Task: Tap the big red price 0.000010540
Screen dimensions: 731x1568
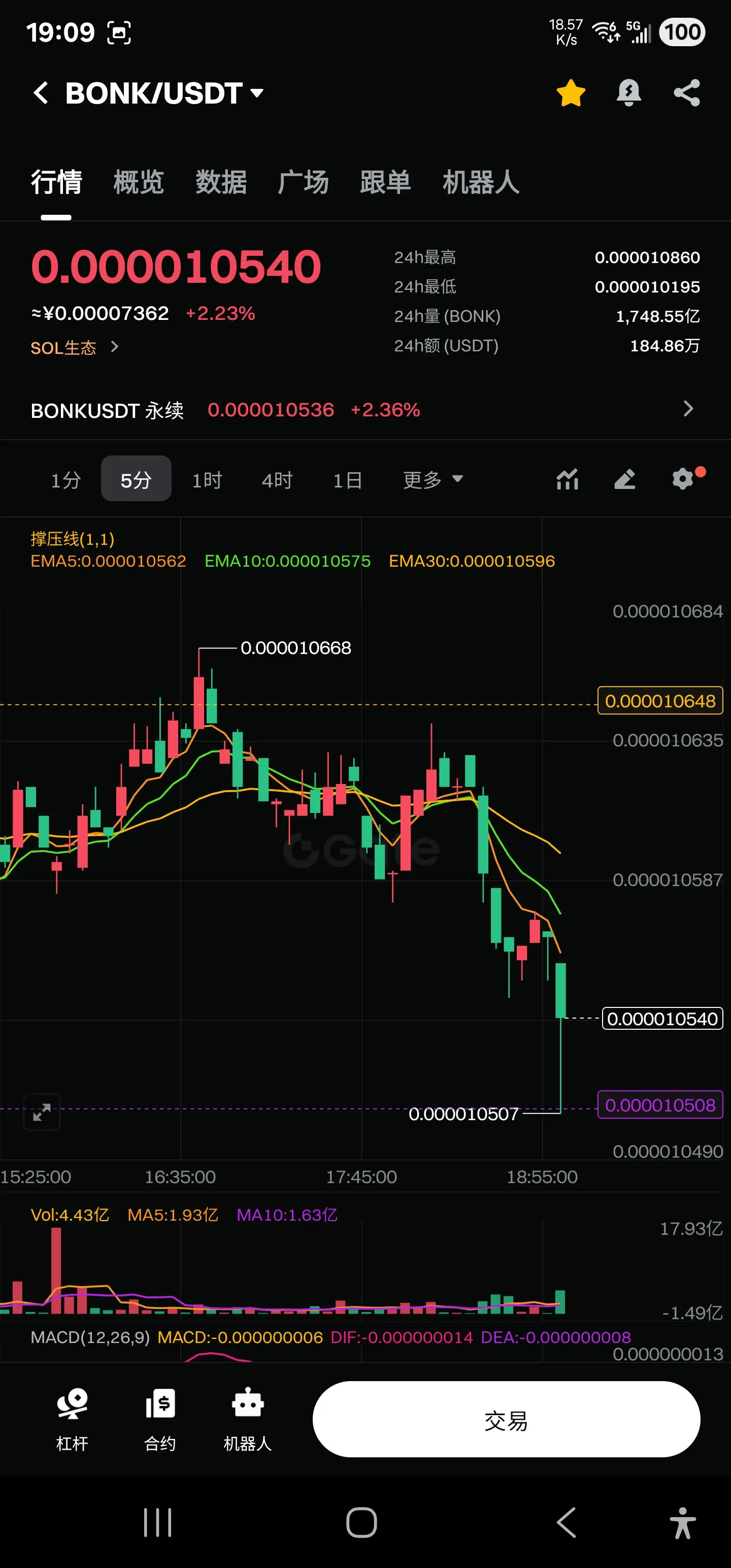Action: 176,267
